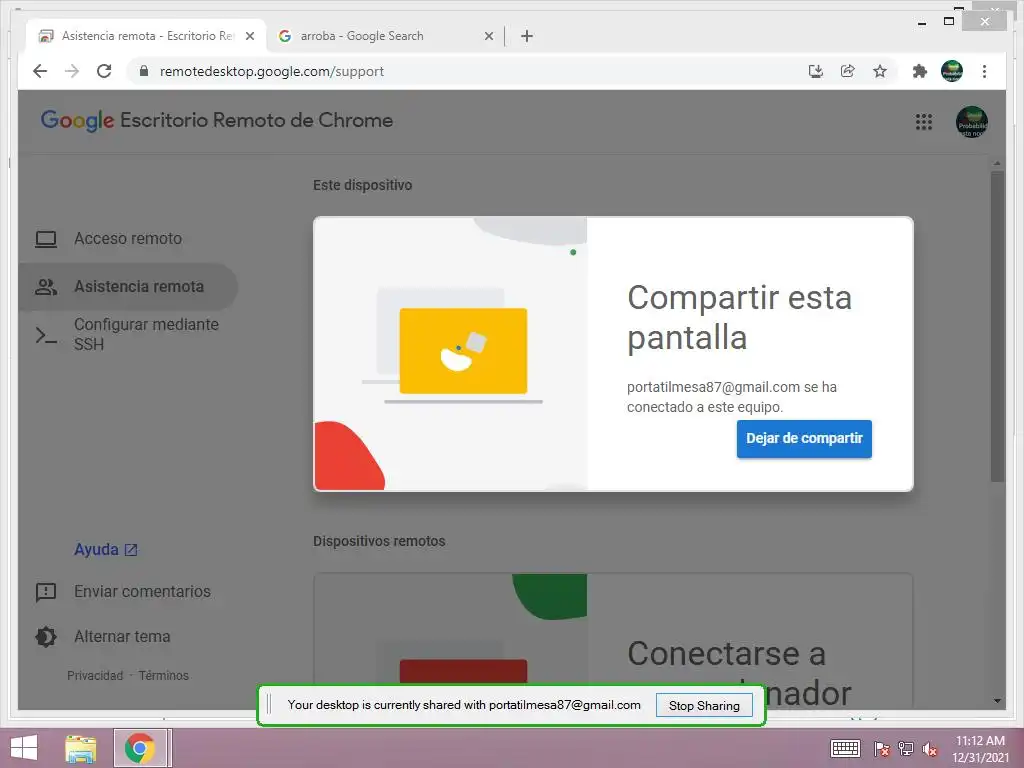
Task: Click the address bar URL
Action: 272,71
